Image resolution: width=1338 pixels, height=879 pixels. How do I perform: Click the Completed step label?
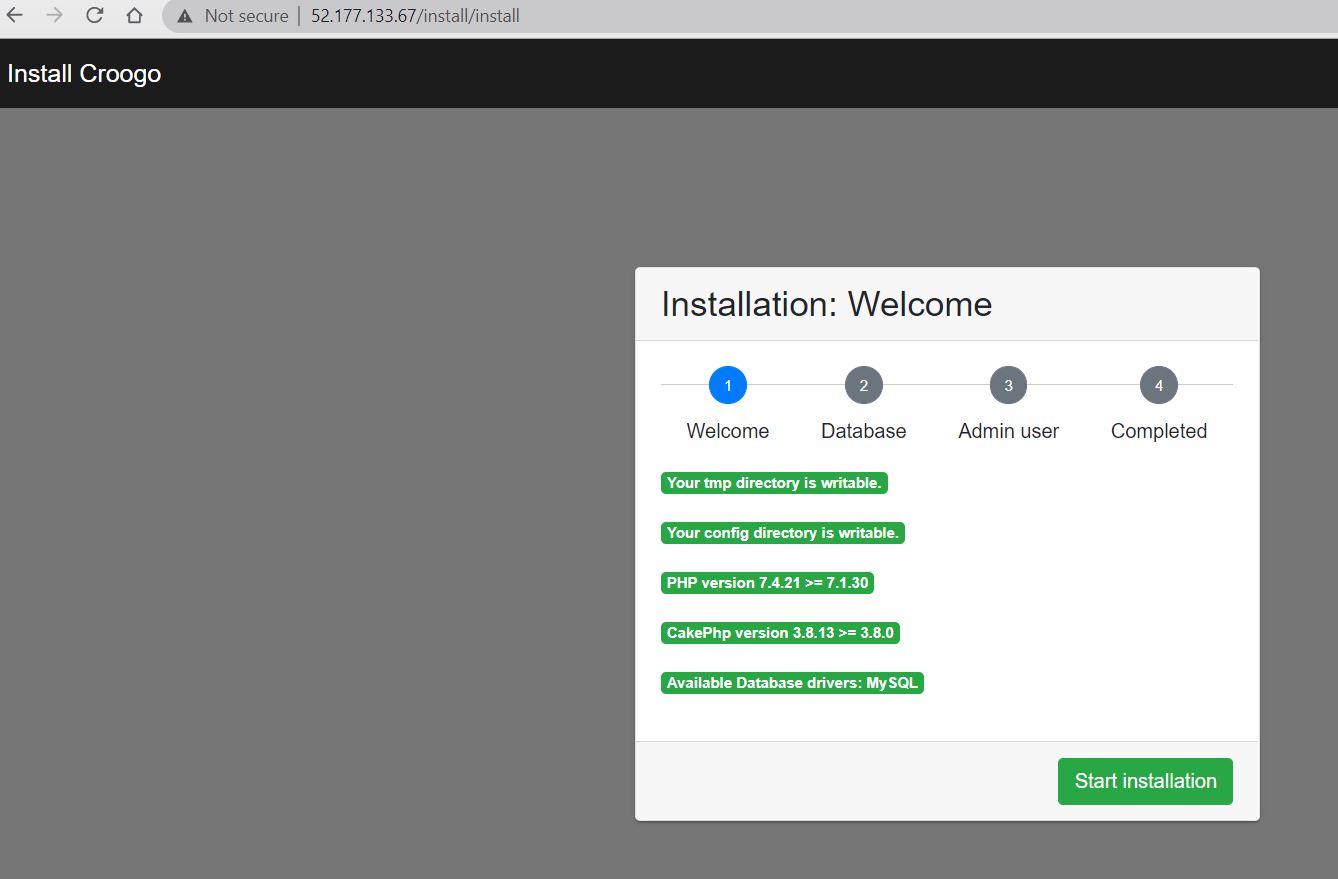pos(1159,431)
